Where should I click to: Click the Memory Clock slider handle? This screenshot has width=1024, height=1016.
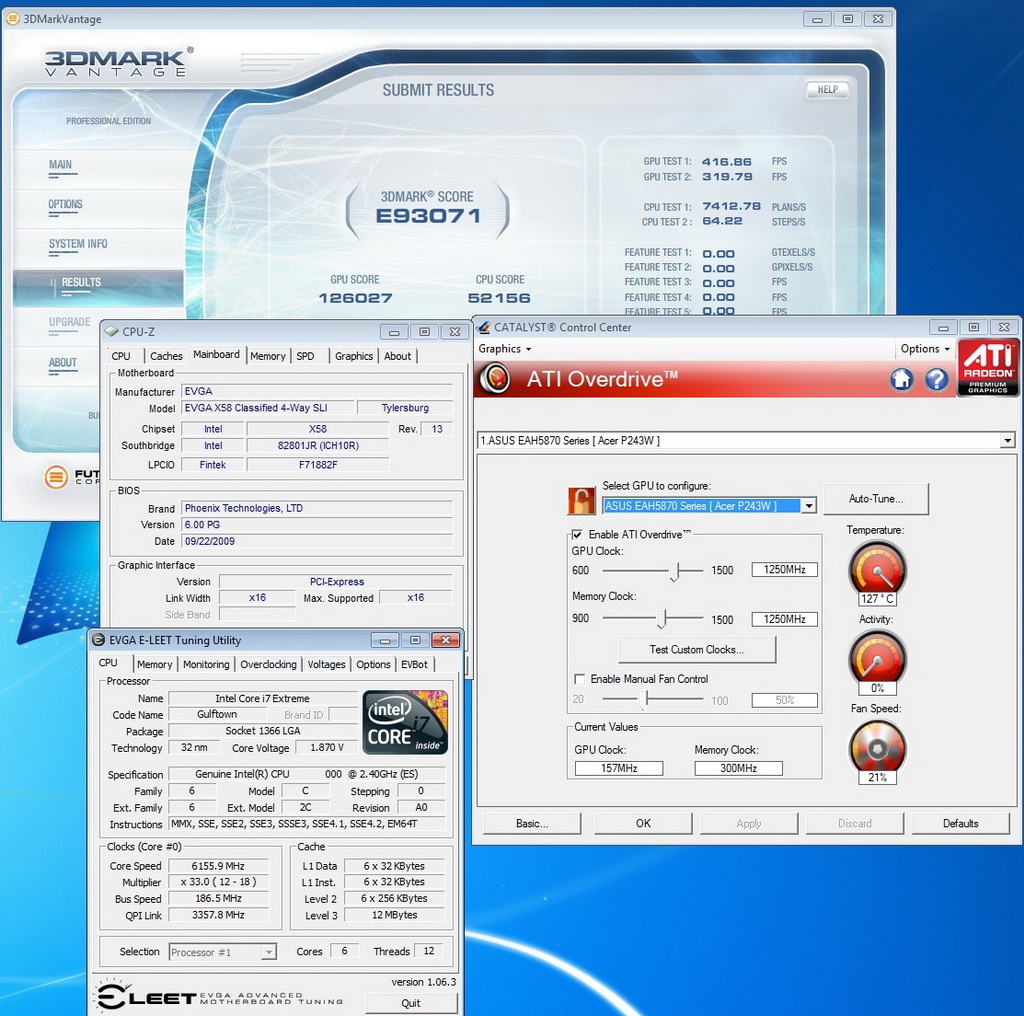click(x=662, y=619)
